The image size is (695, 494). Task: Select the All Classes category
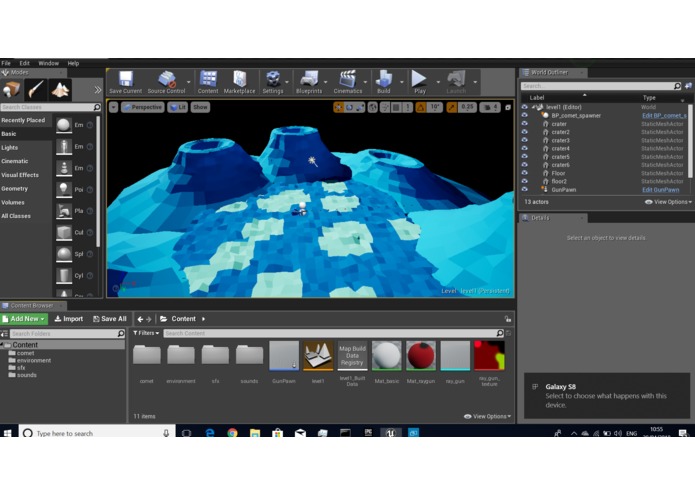click(26, 216)
